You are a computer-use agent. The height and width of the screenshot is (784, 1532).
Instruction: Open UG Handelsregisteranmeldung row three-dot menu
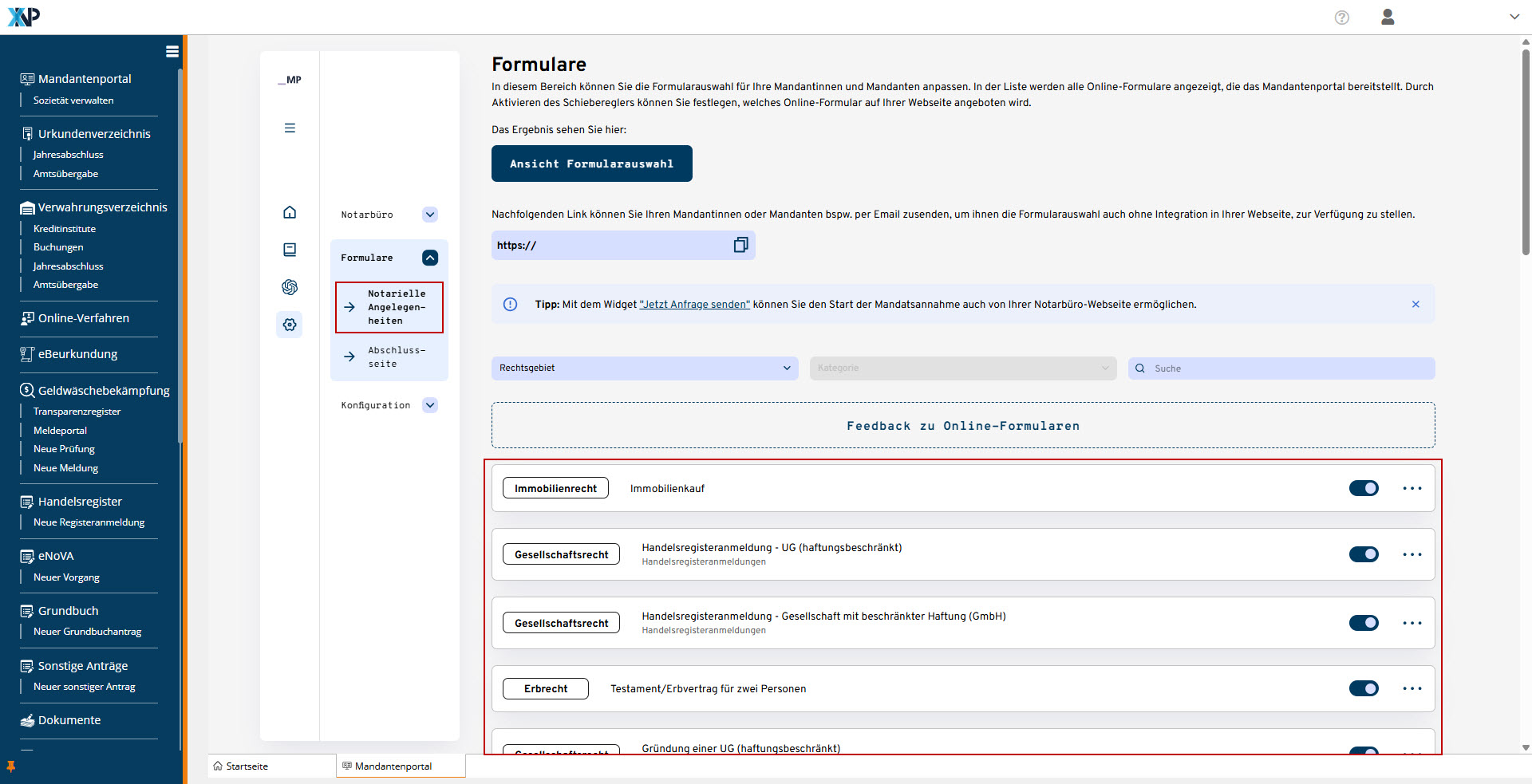point(1412,554)
